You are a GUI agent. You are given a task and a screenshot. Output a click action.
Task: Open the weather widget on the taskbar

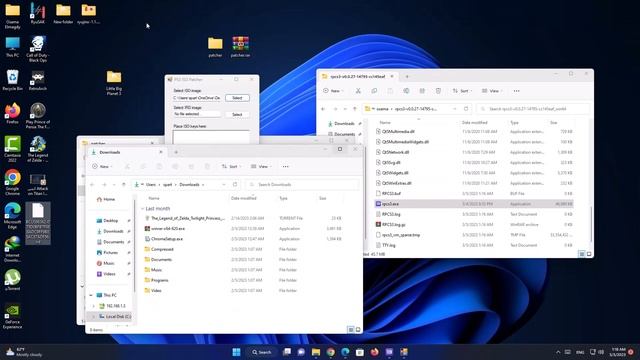24,352
